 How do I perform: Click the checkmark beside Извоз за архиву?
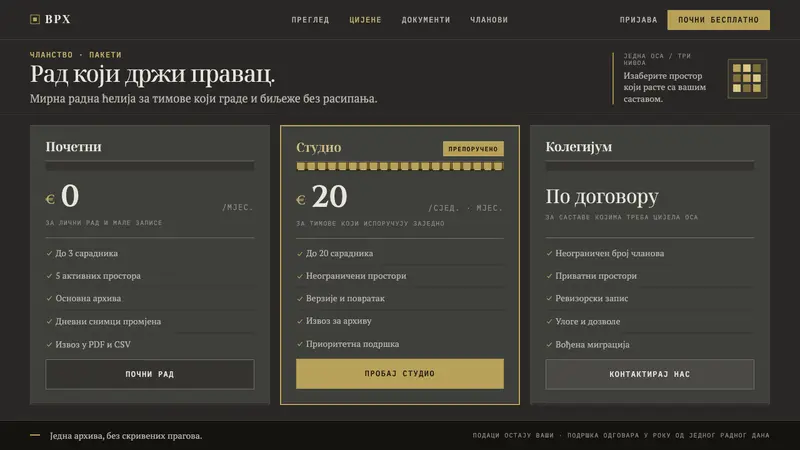coord(299,321)
